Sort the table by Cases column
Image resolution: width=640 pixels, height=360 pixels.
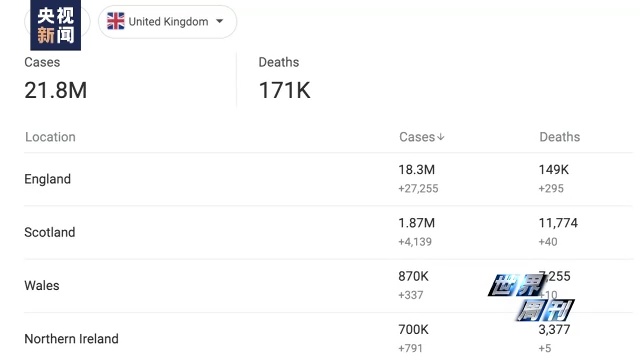[x=417, y=137]
